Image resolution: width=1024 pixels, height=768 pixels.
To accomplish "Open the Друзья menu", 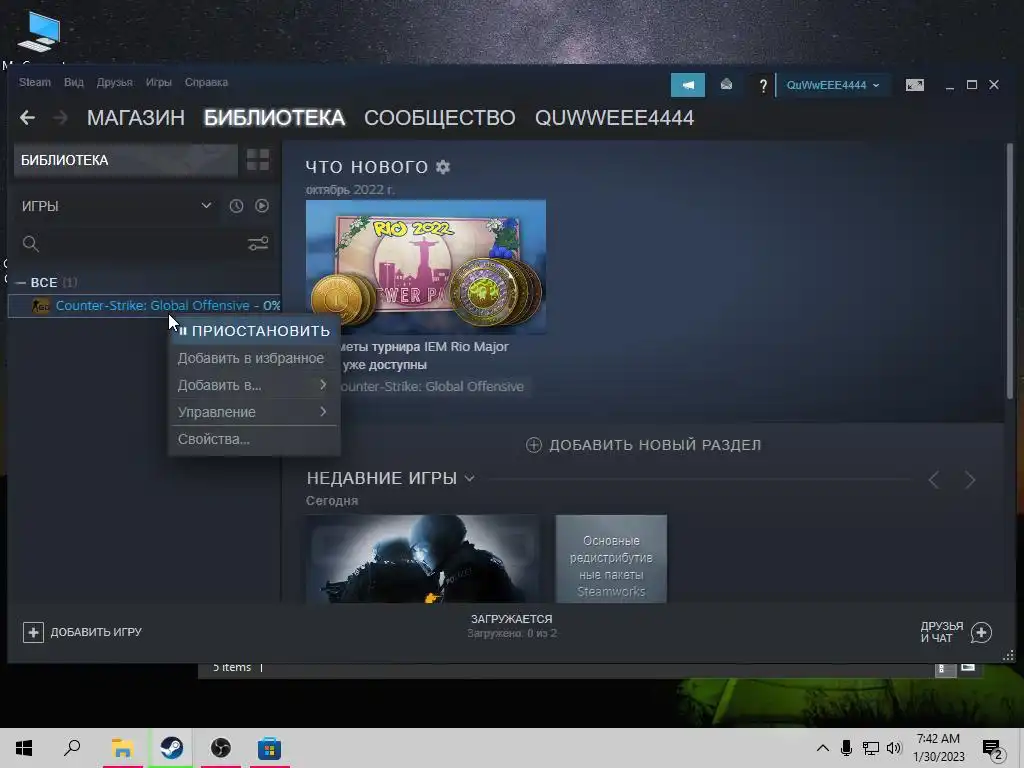I will [114, 82].
